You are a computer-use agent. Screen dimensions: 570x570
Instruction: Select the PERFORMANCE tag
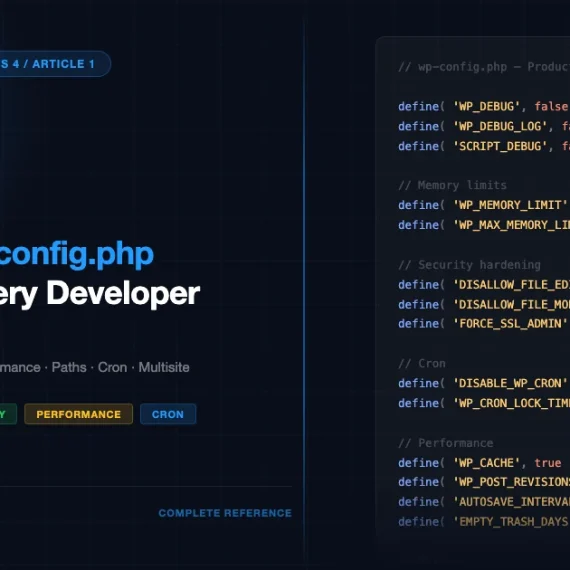79,414
